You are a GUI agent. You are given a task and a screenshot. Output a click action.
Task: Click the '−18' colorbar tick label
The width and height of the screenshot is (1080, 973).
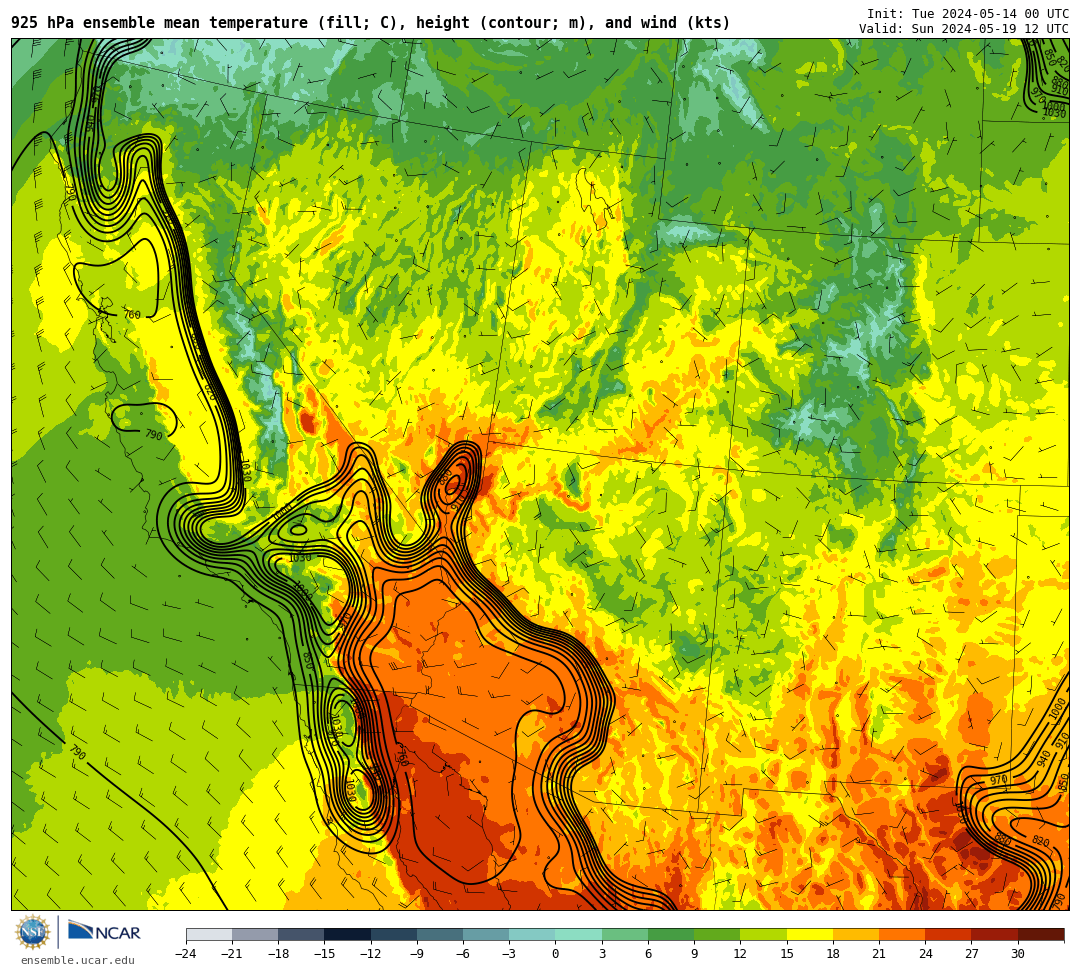pyautogui.click(x=279, y=954)
